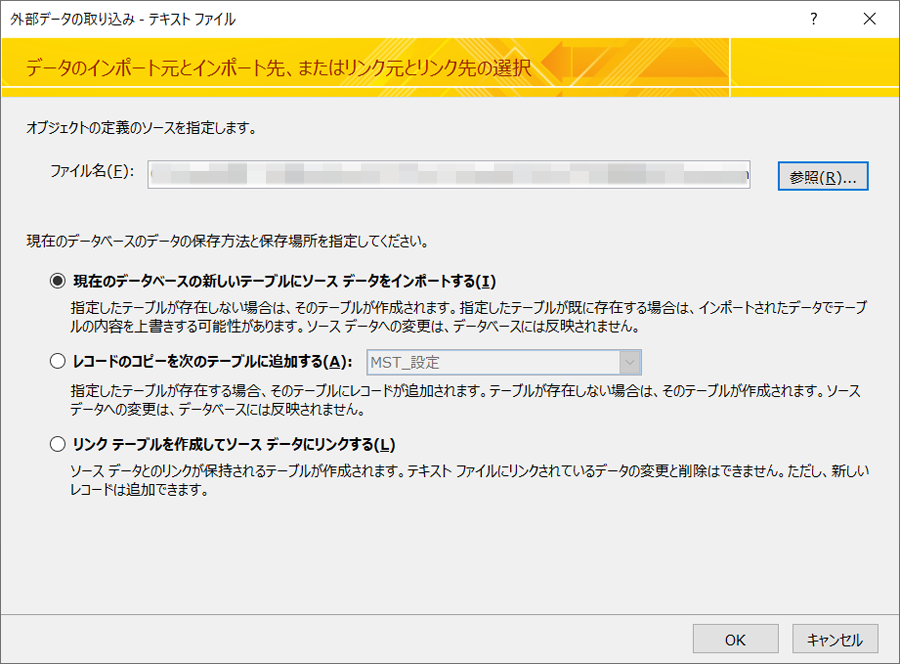
Task: Choose the レコードのコピーを次のテーブルに追加する radio circle
Action: pyautogui.click(x=57, y=362)
